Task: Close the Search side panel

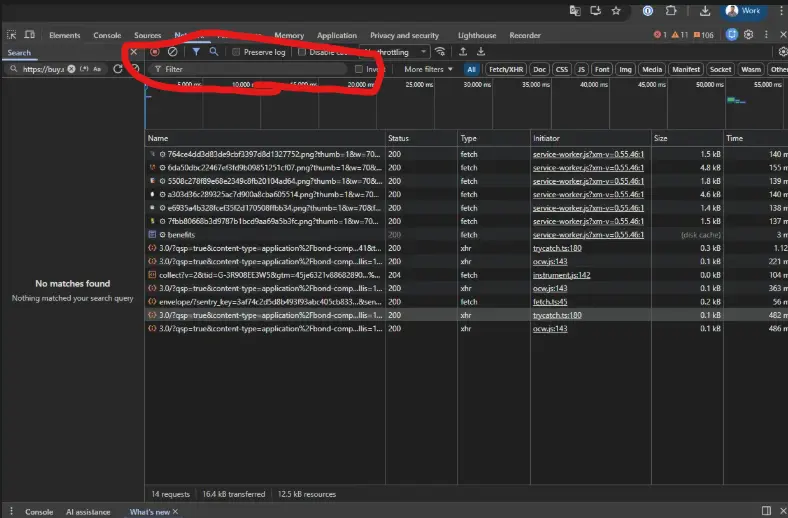Action: pos(134,52)
